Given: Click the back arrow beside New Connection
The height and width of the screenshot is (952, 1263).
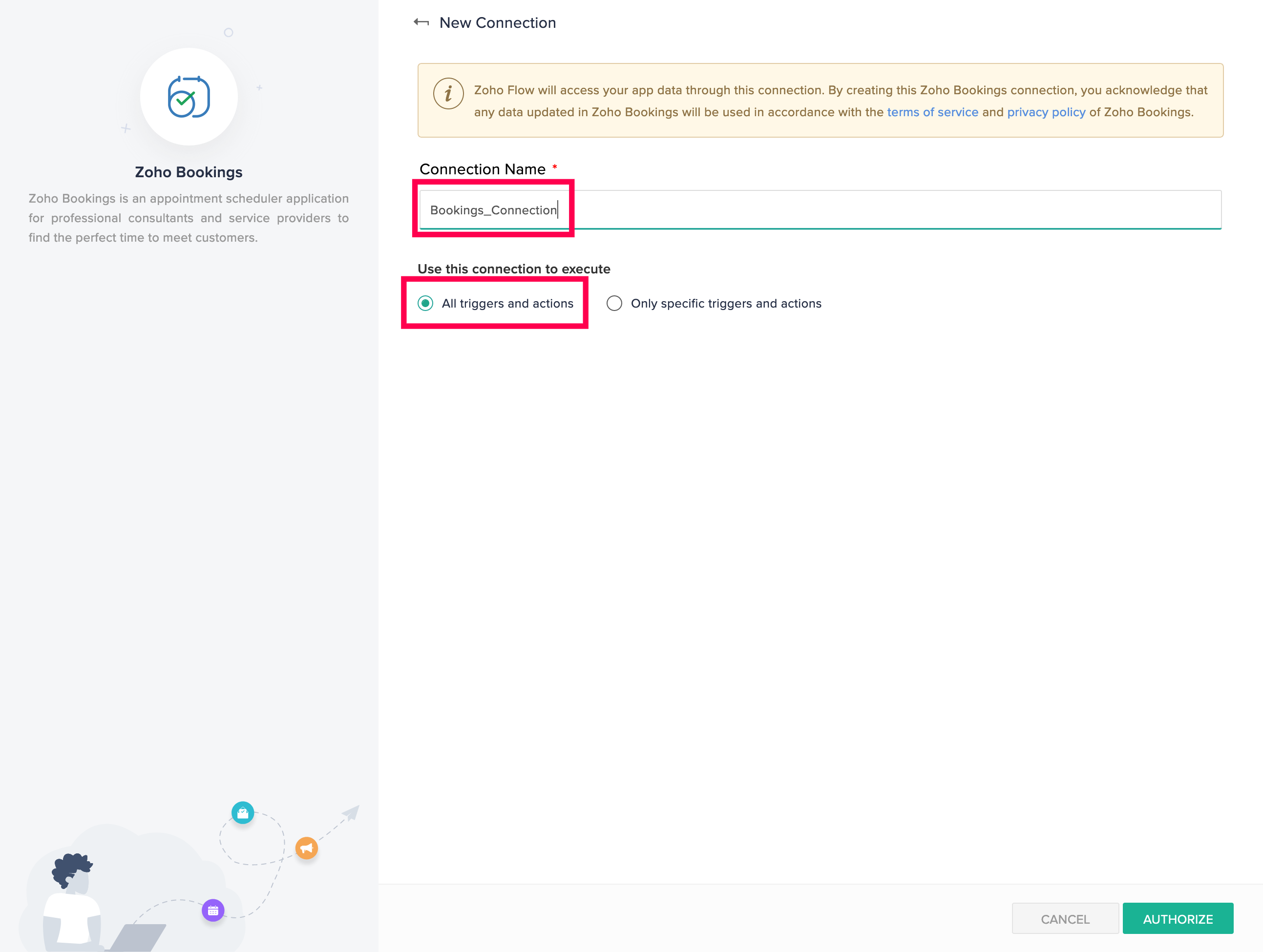Looking at the screenshot, I should 421,22.
